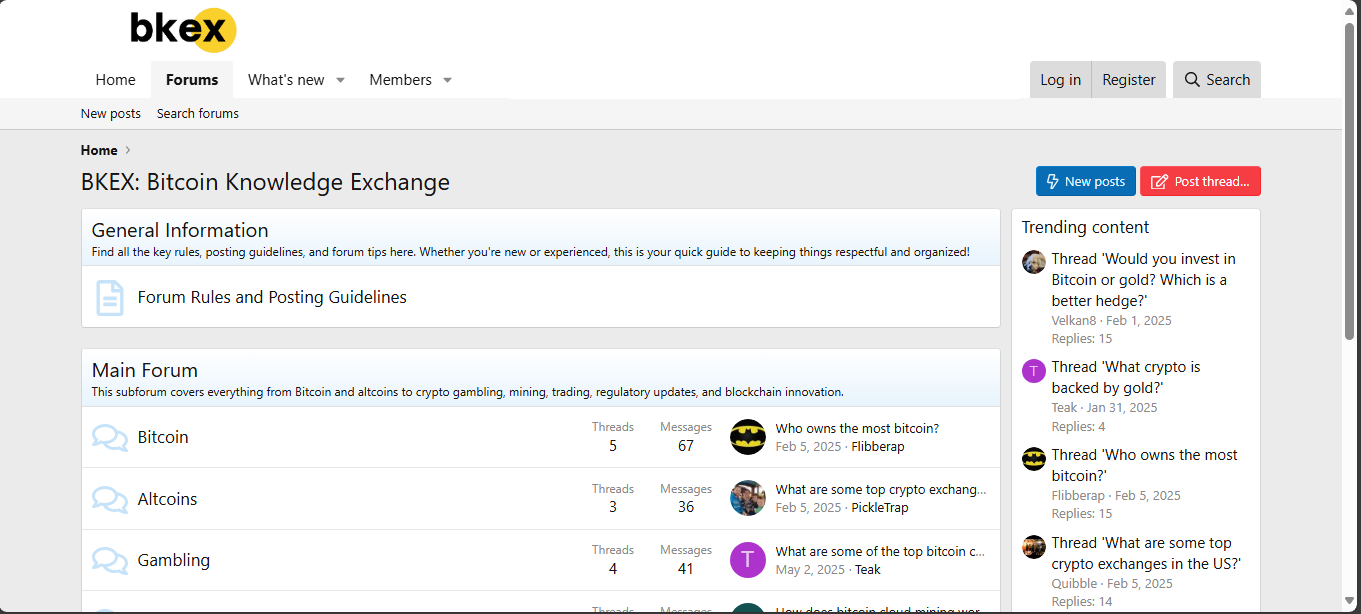Click the Altcoins forum speech-bubble icon

click(109, 499)
